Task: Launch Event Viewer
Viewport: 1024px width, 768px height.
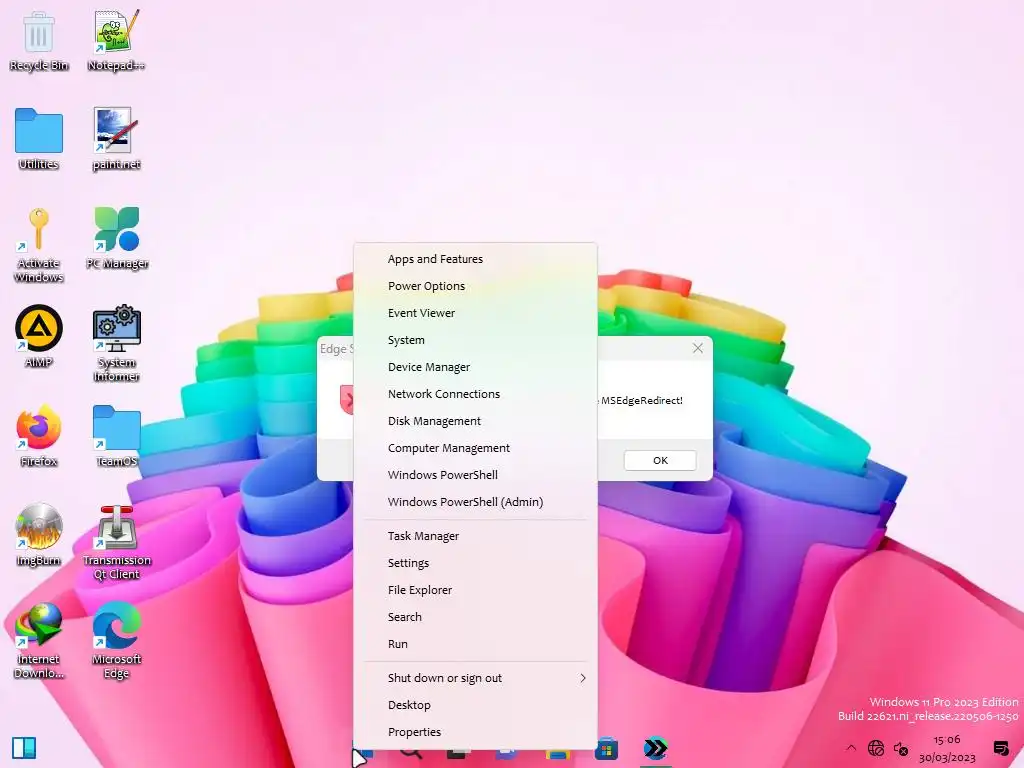Action: 475,313
